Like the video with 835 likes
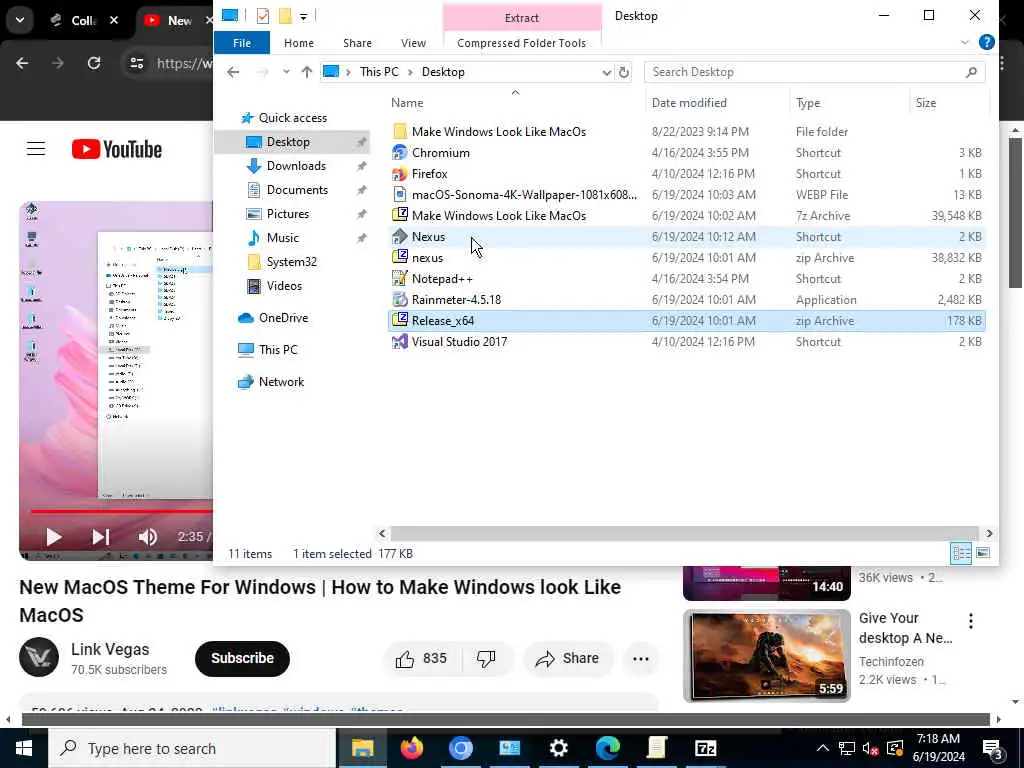This screenshot has width=1024, height=768. (421, 658)
